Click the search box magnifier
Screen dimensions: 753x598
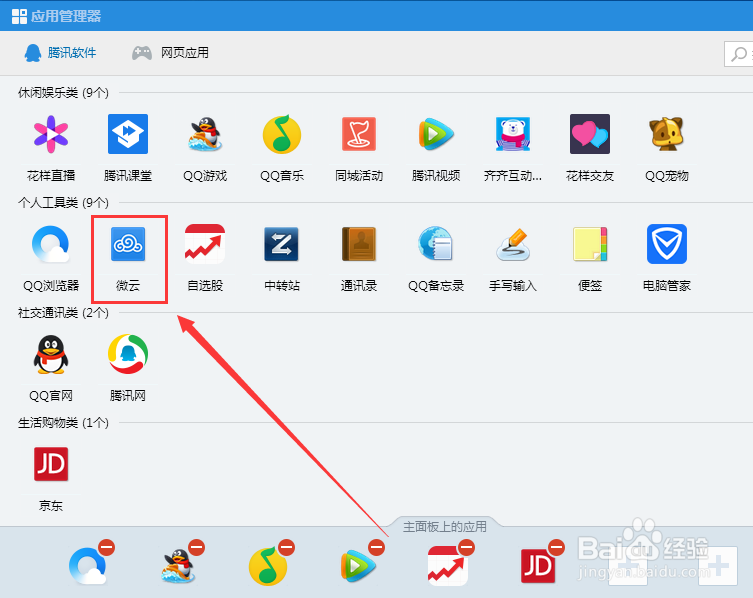pos(739,54)
